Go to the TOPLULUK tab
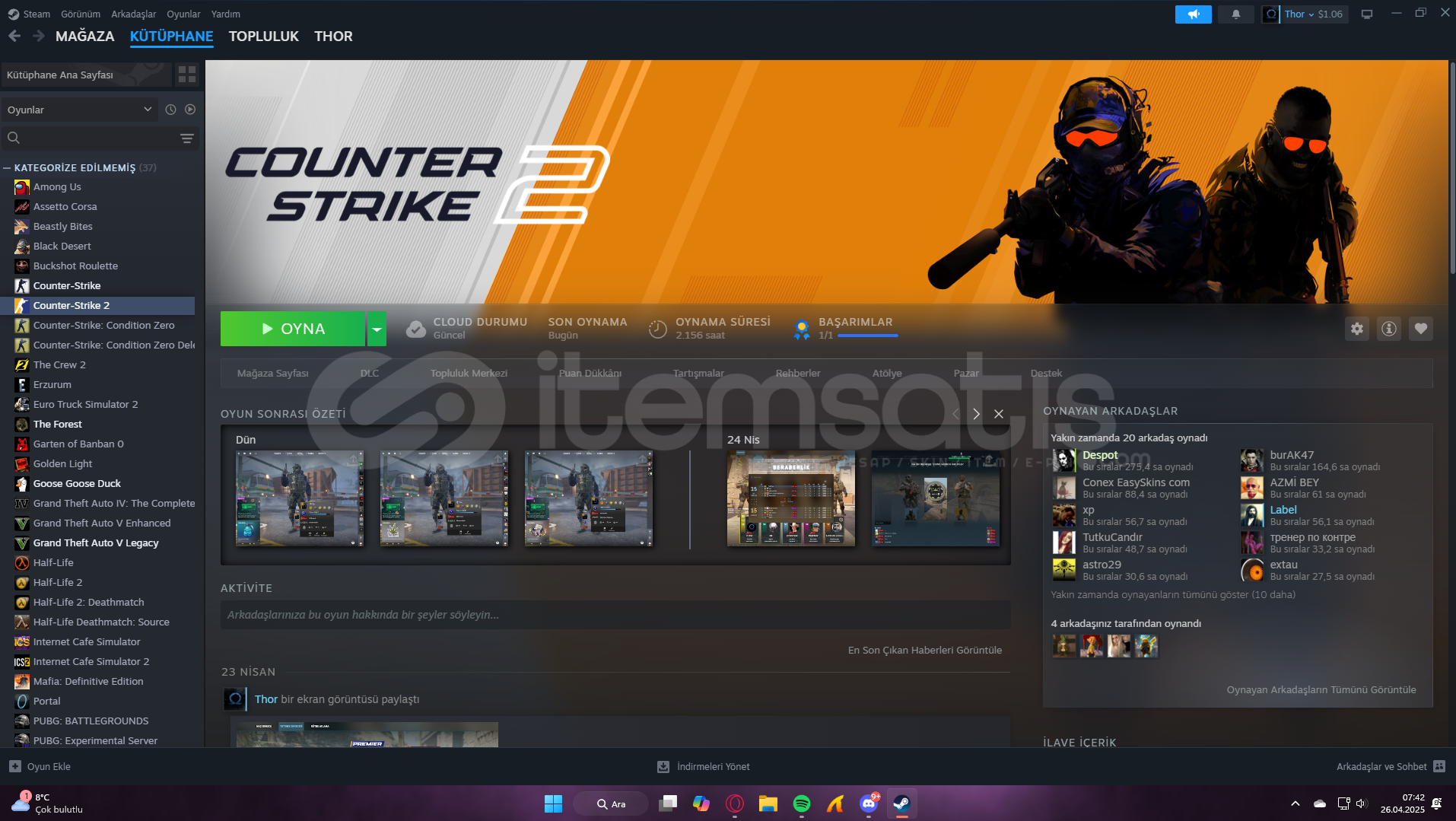The image size is (1456, 821). [264, 36]
